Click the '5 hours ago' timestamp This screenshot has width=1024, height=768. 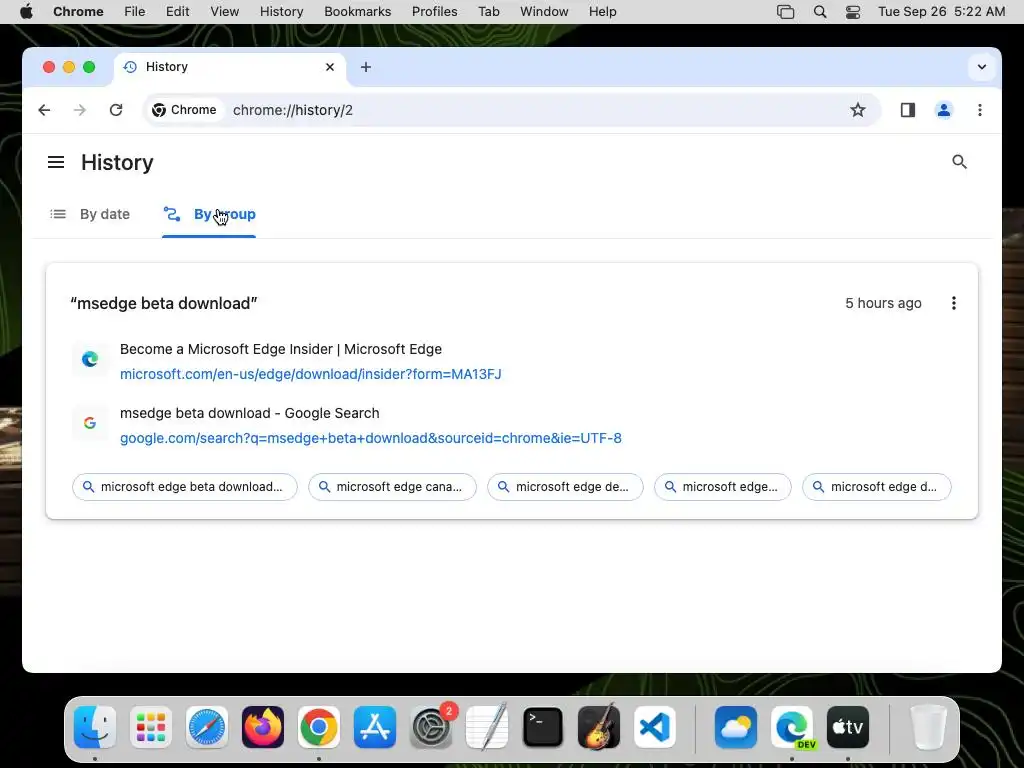(884, 303)
